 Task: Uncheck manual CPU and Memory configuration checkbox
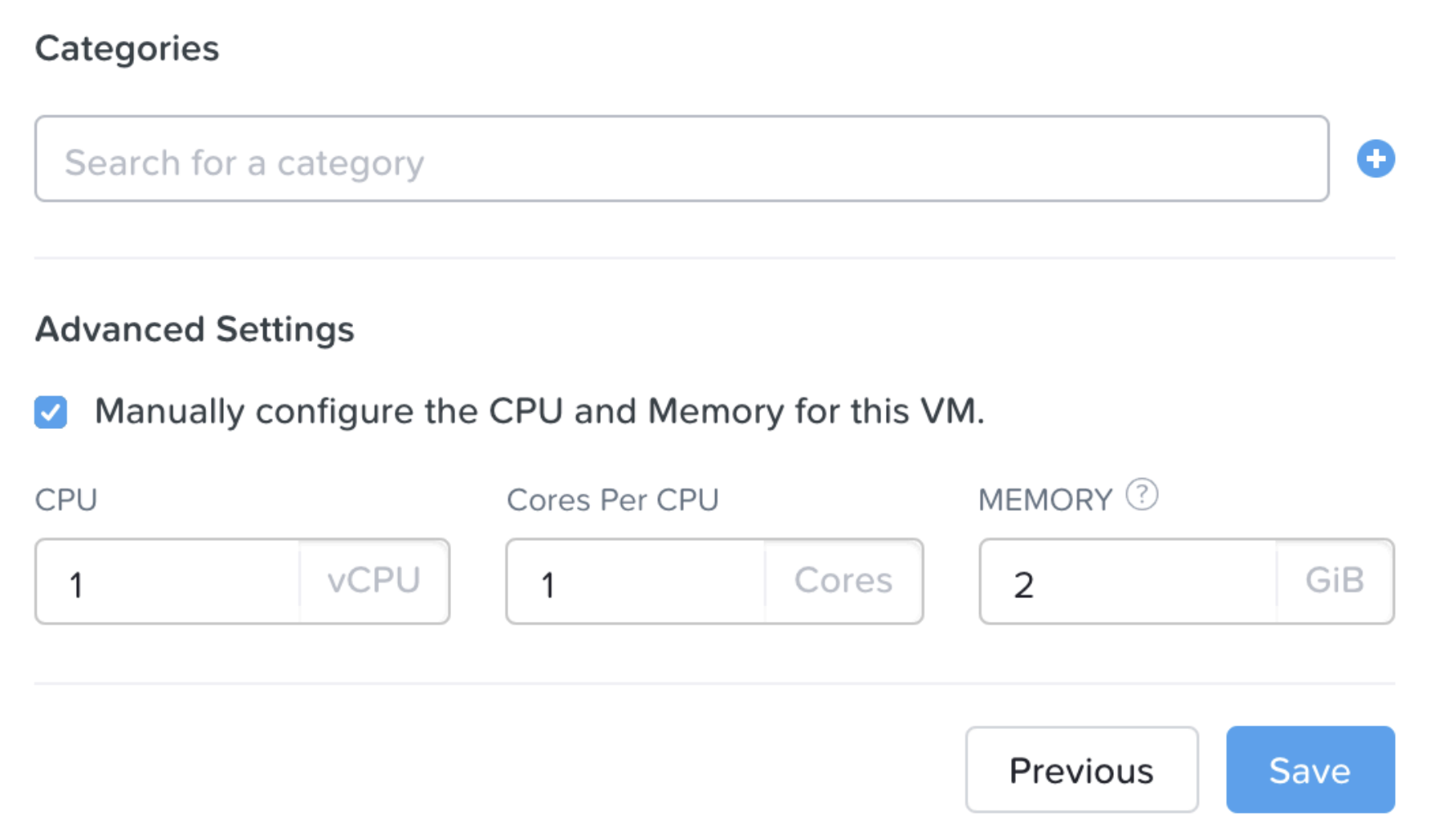51,412
